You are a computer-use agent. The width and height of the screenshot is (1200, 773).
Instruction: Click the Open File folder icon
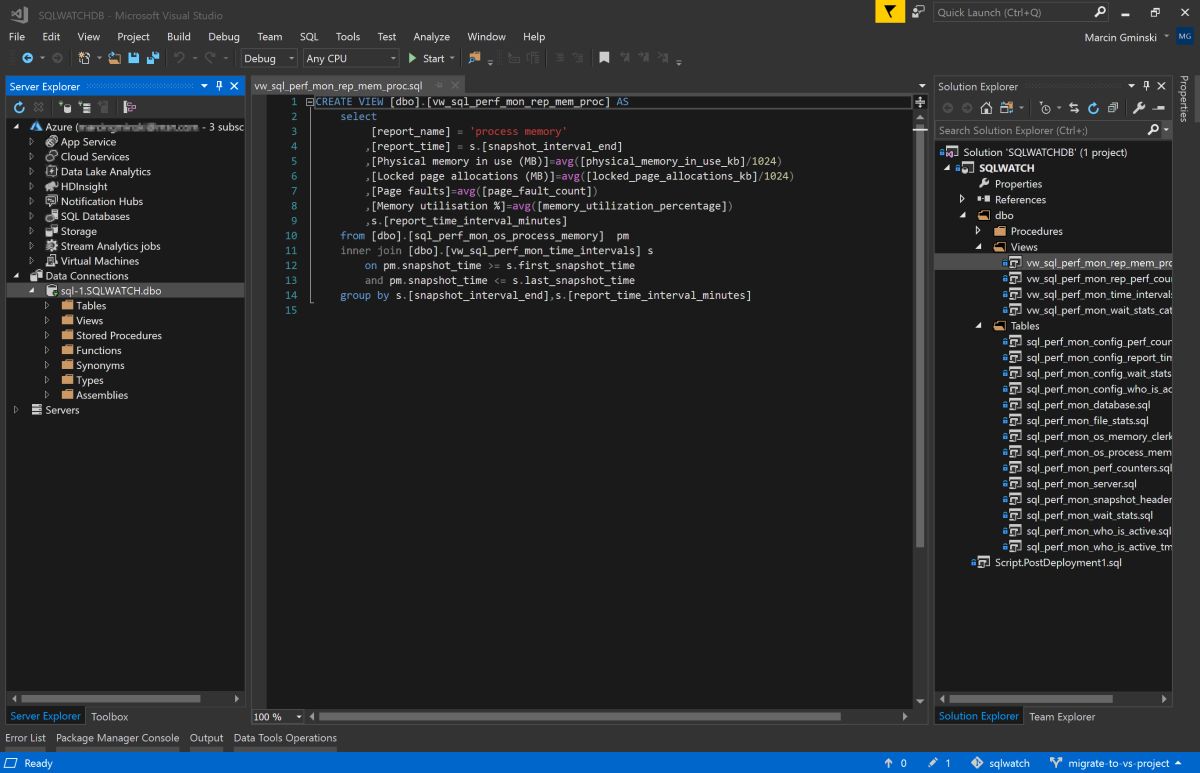click(115, 58)
